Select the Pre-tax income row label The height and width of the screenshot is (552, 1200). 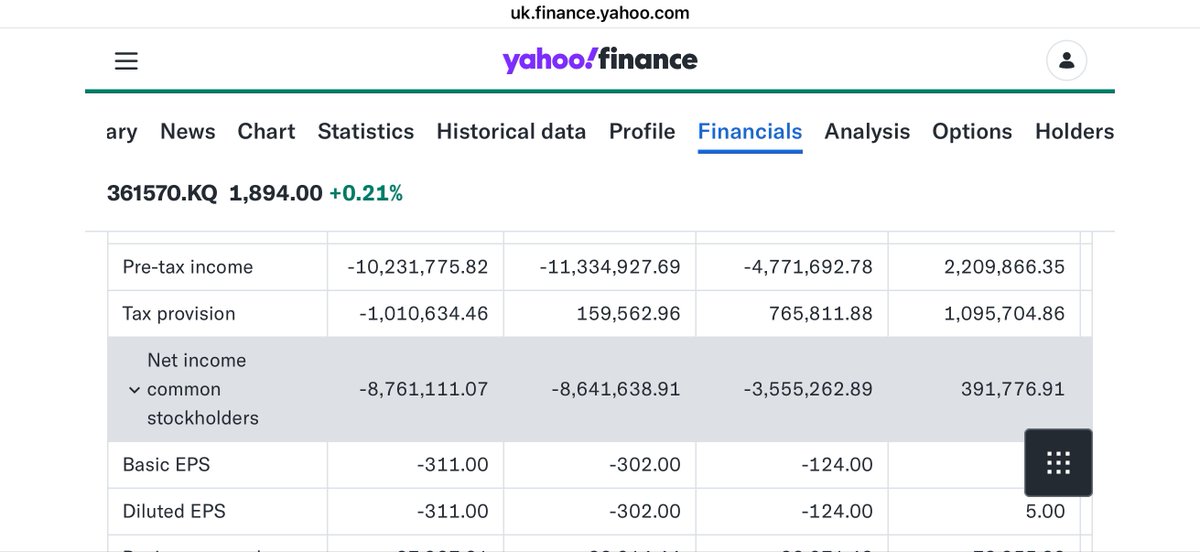[188, 267]
